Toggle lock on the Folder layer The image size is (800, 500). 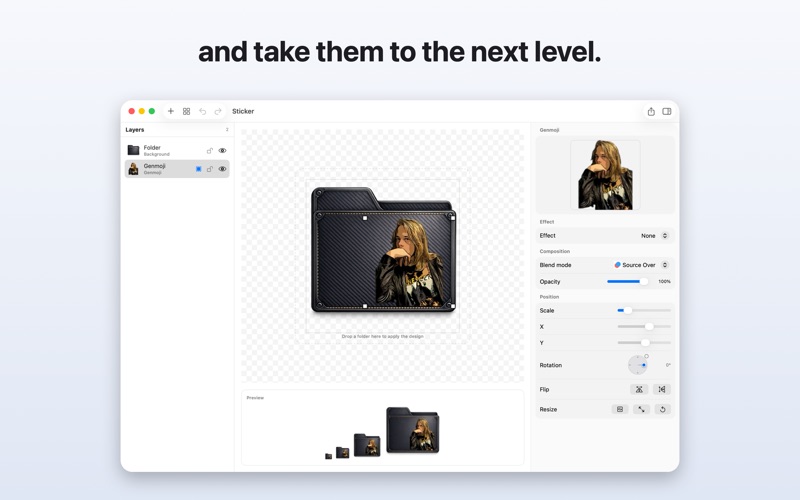[x=209, y=151]
